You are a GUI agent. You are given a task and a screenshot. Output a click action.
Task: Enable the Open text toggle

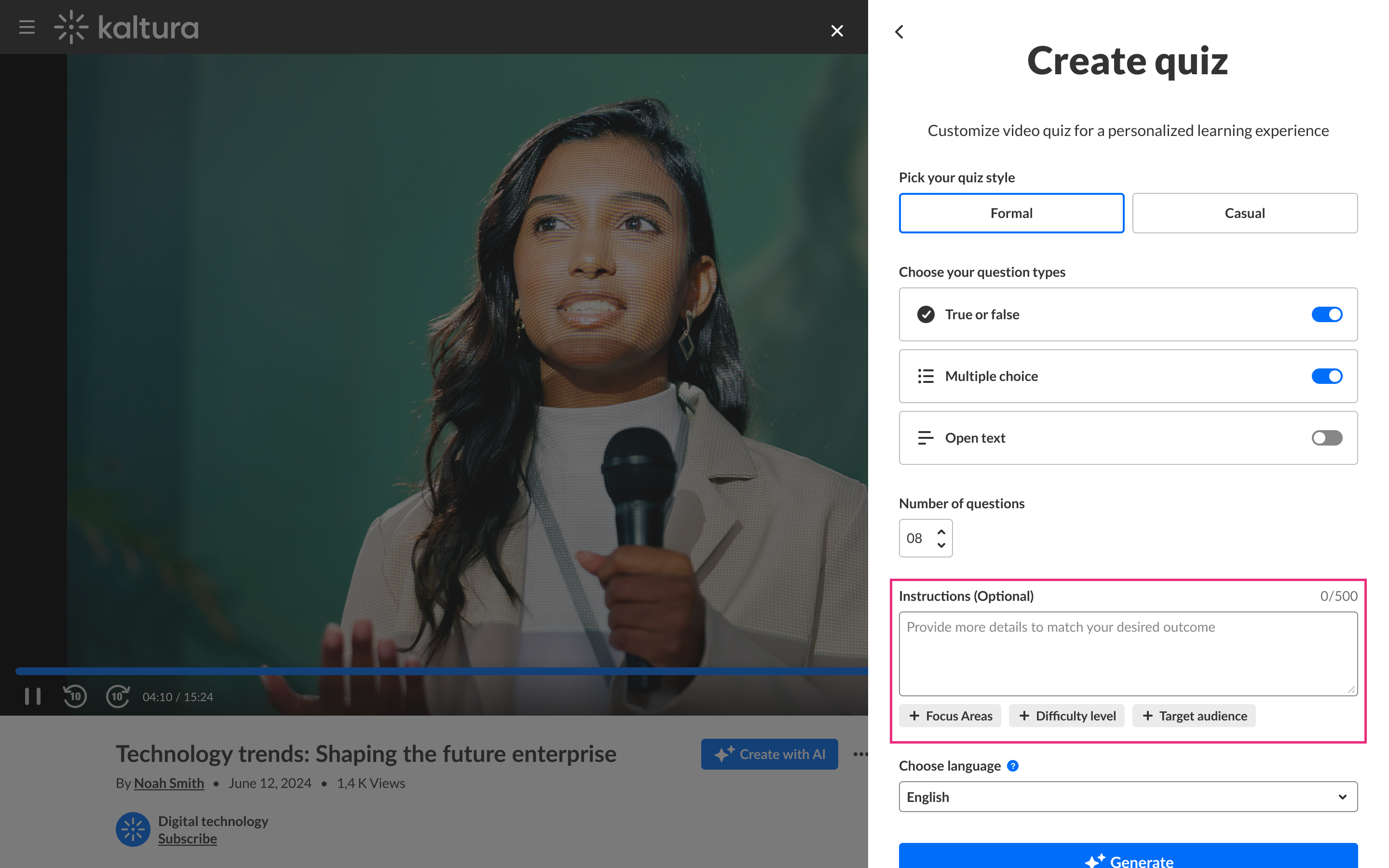pos(1326,438)
